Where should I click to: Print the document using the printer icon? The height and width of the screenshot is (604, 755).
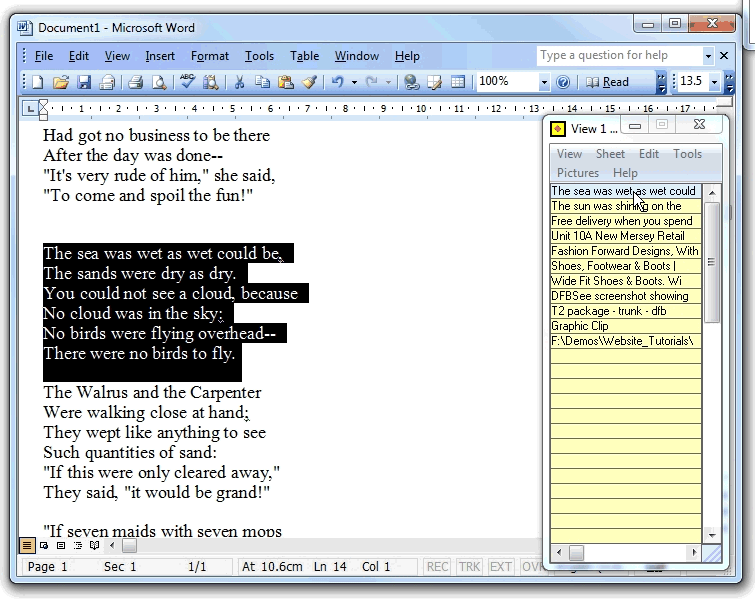(x=135, y=82)
